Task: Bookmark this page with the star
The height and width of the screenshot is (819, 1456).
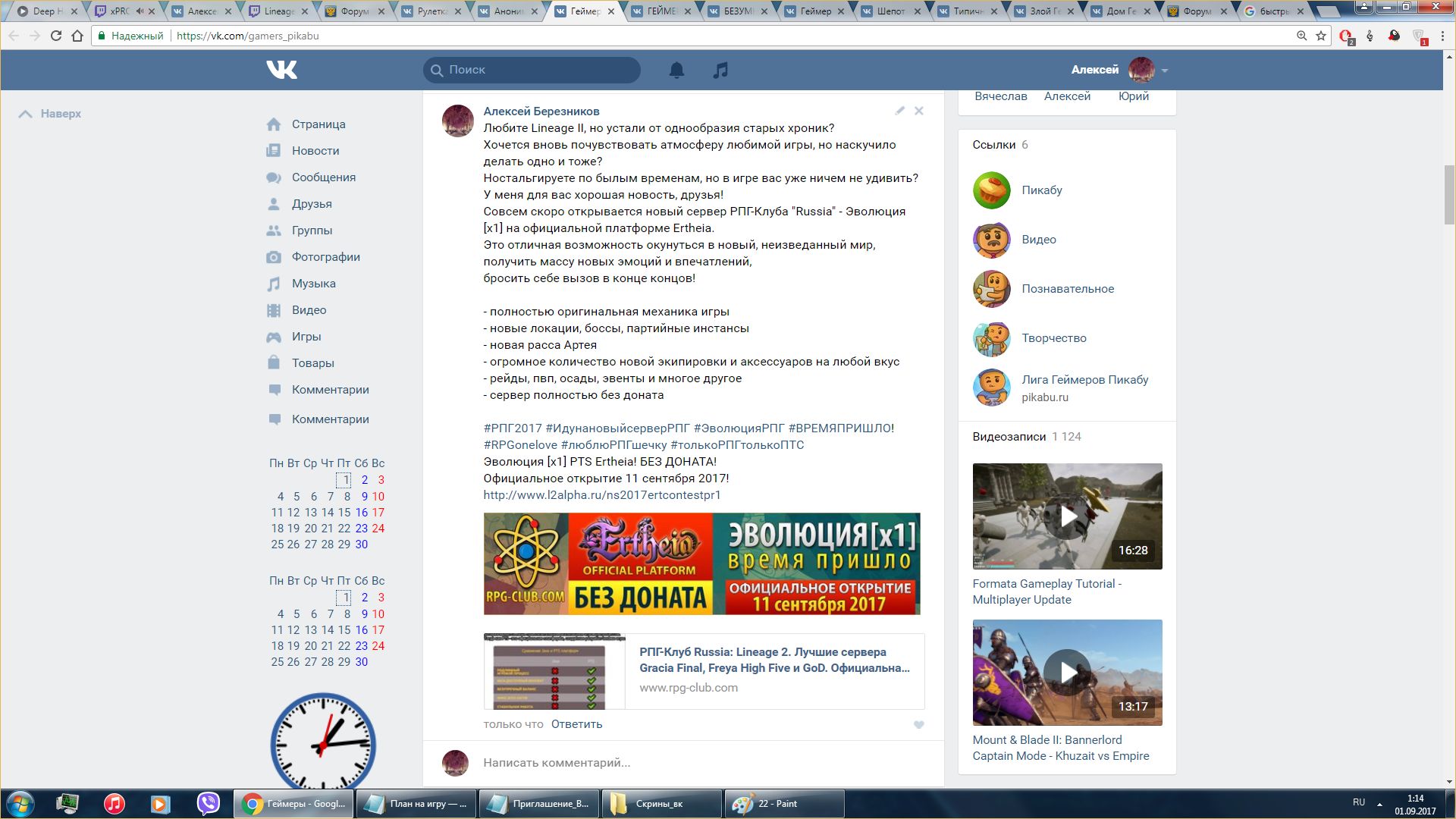Action: point(1321,36)
